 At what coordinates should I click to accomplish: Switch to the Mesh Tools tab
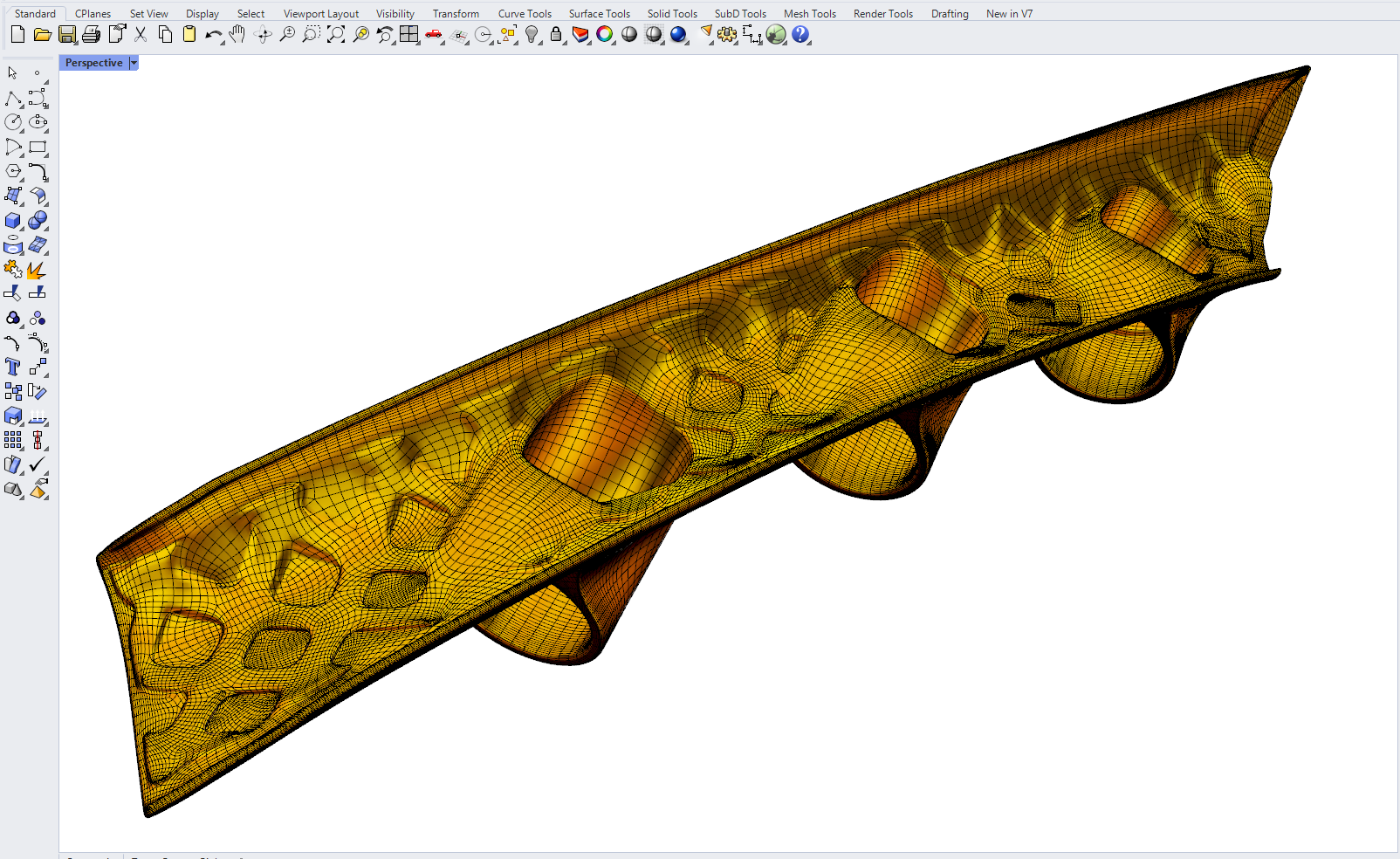point(809,14)
